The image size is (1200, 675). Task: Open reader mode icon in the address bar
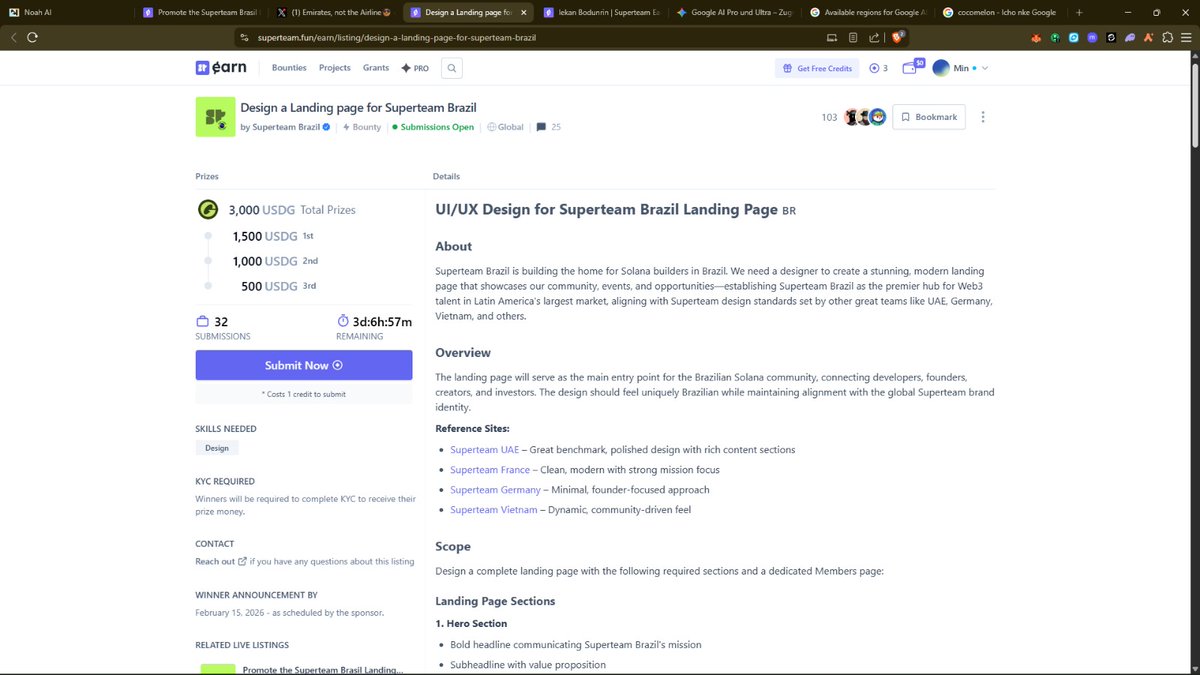pyautogui.click(x=852, y=38)
